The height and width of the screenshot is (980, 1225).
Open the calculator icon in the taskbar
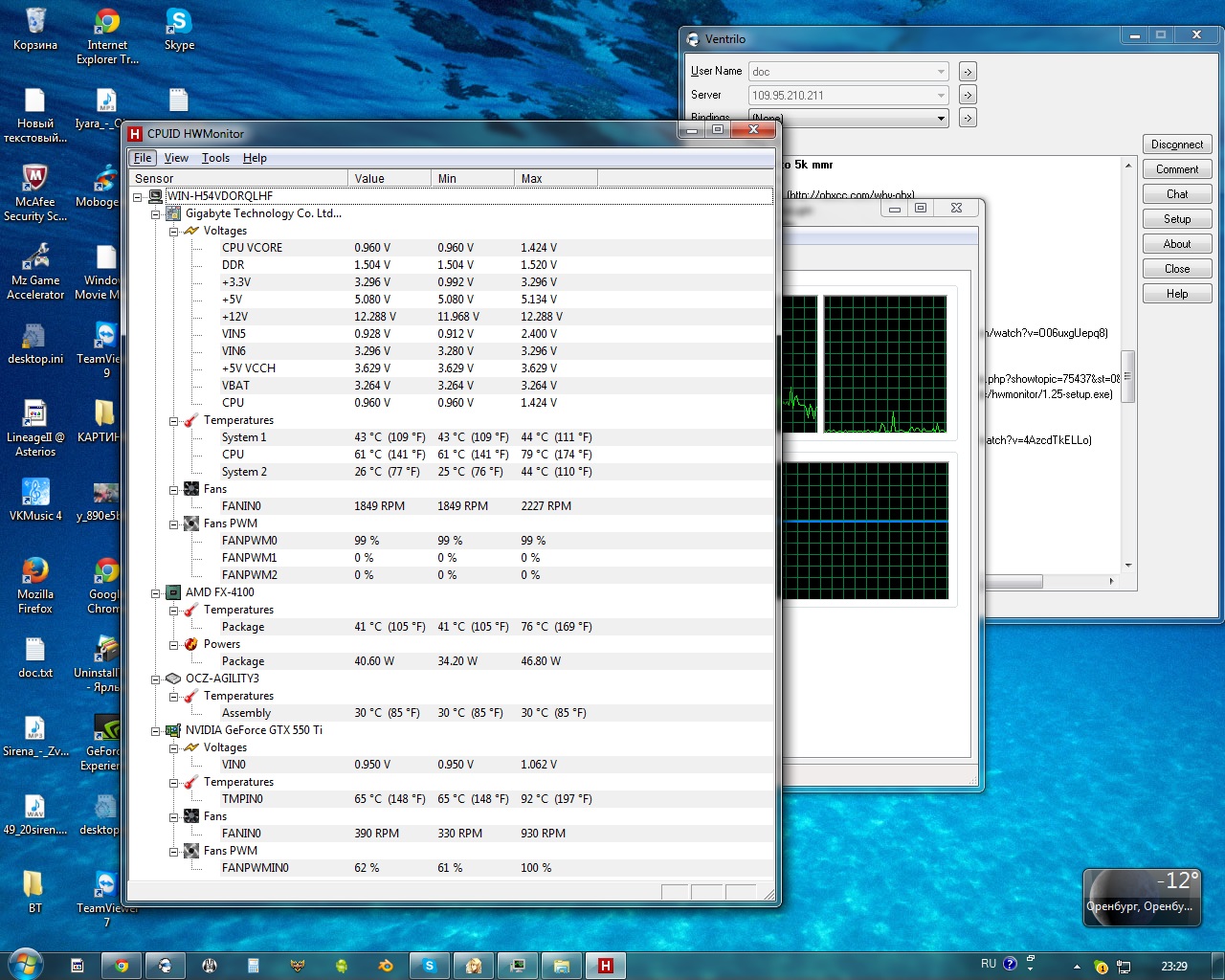(254, 966)
